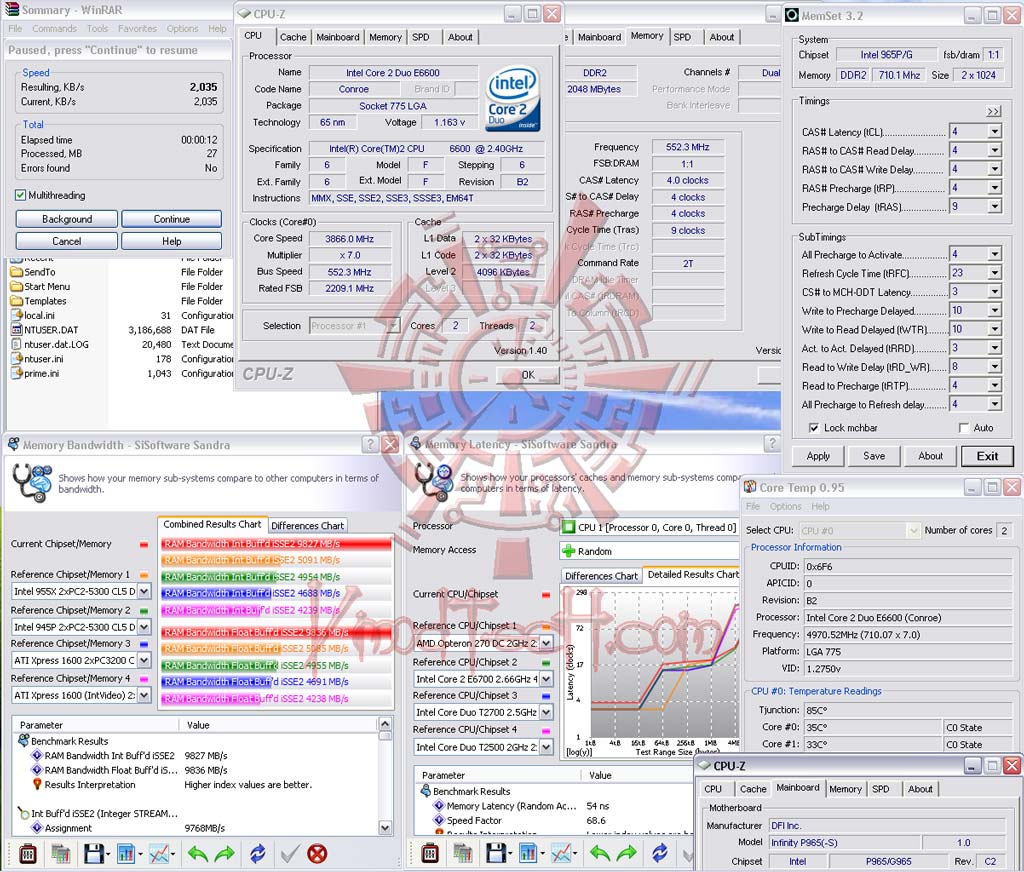Select the SendTo folder icon in WinRAR
The width and height of the screenshot is (1024, 872).
point(16,272)
